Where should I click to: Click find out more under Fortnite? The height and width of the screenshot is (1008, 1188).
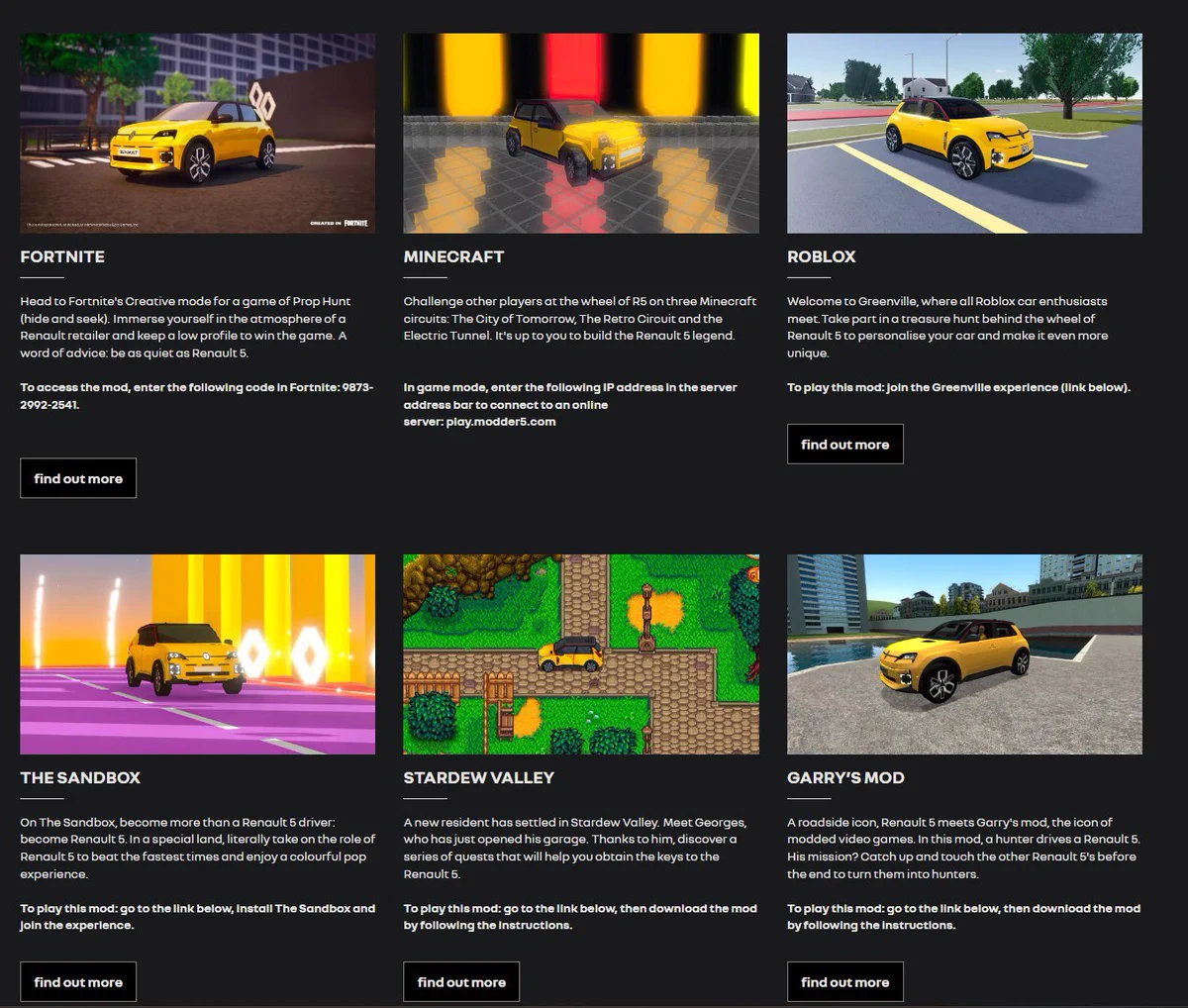[78, 478]
